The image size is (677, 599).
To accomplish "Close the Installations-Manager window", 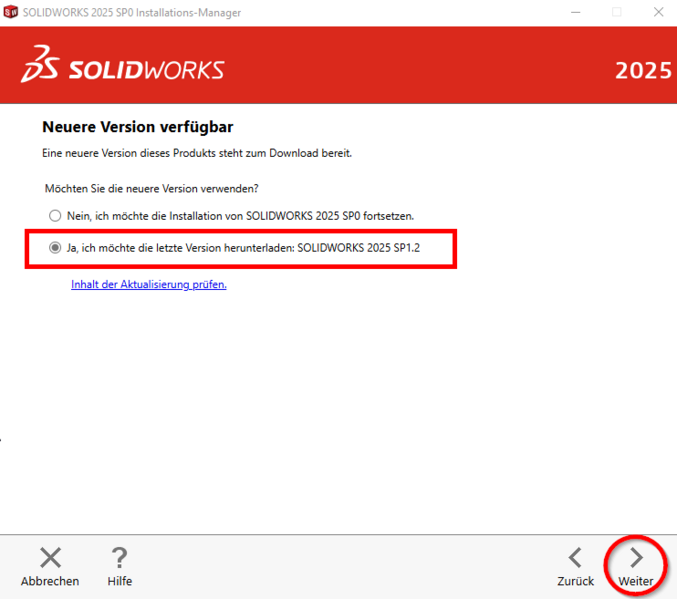I will coord(656,12).
